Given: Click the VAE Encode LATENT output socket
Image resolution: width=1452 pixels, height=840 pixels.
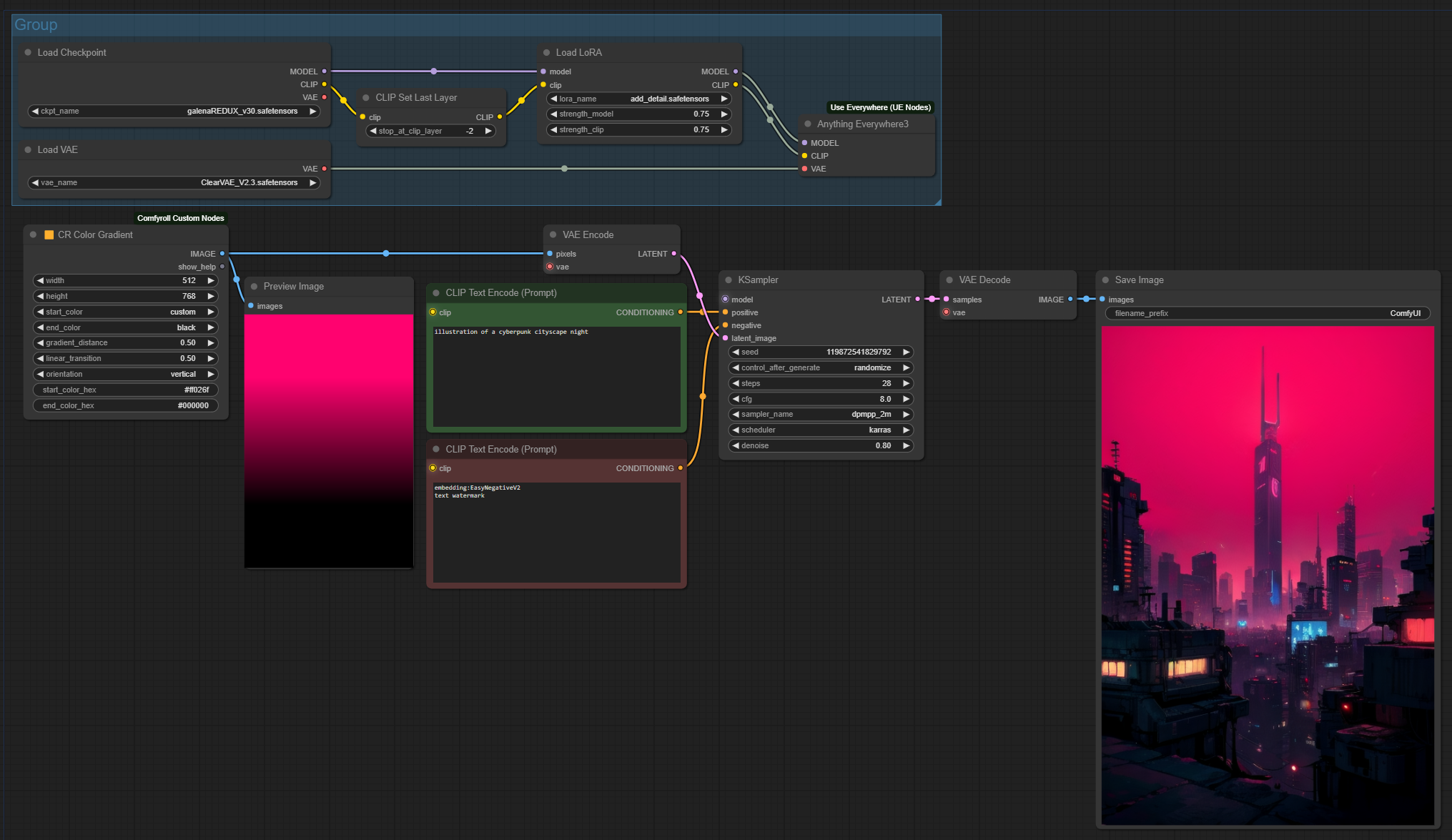Looking at the screenshot, I should (x=673, y=254).
